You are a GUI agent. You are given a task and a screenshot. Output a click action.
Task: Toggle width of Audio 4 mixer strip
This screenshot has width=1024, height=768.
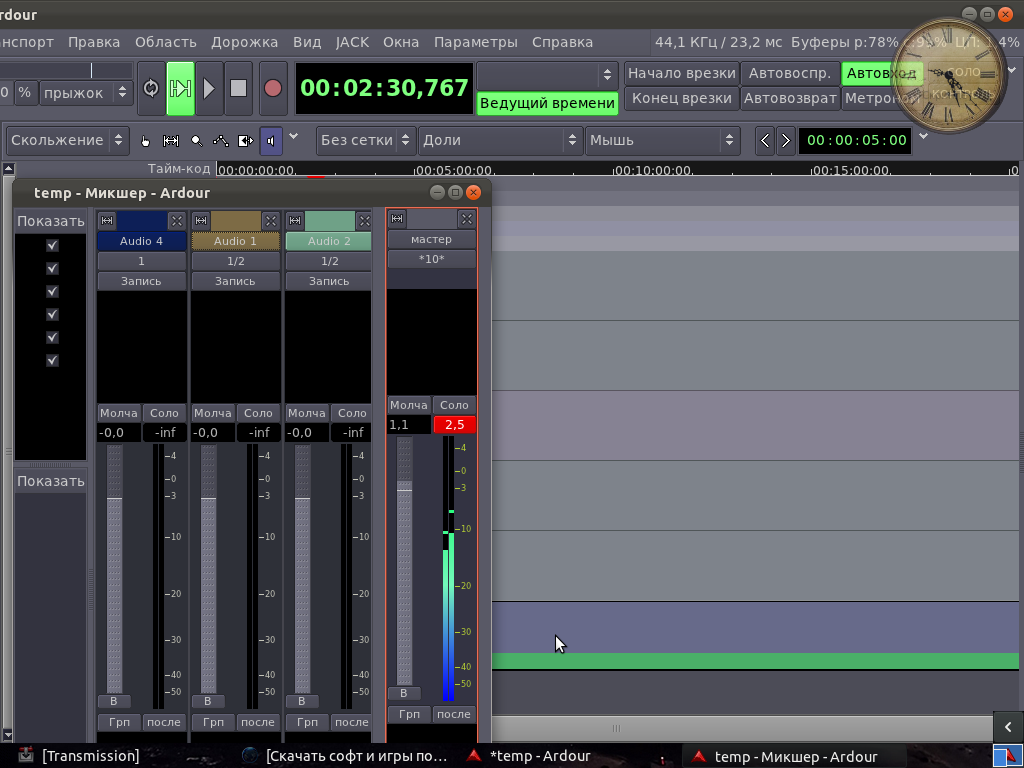click(107, 220)
